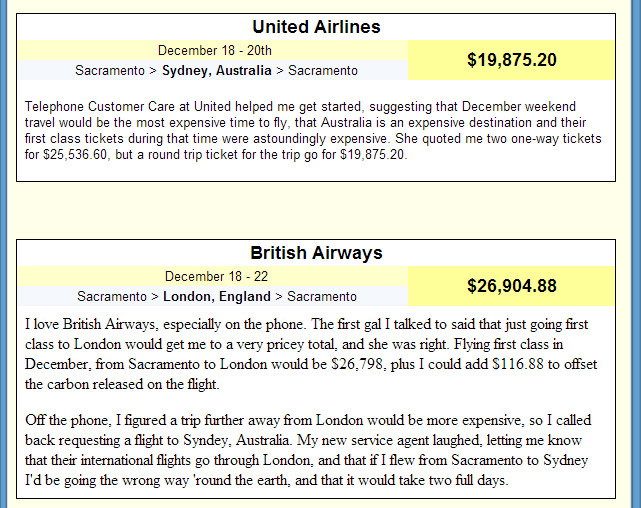Image resolution: width=641 pixels, height=508 pixels.
Task: Click the December 18 - 22 travel dates
Action: click(x=214, y=277)
